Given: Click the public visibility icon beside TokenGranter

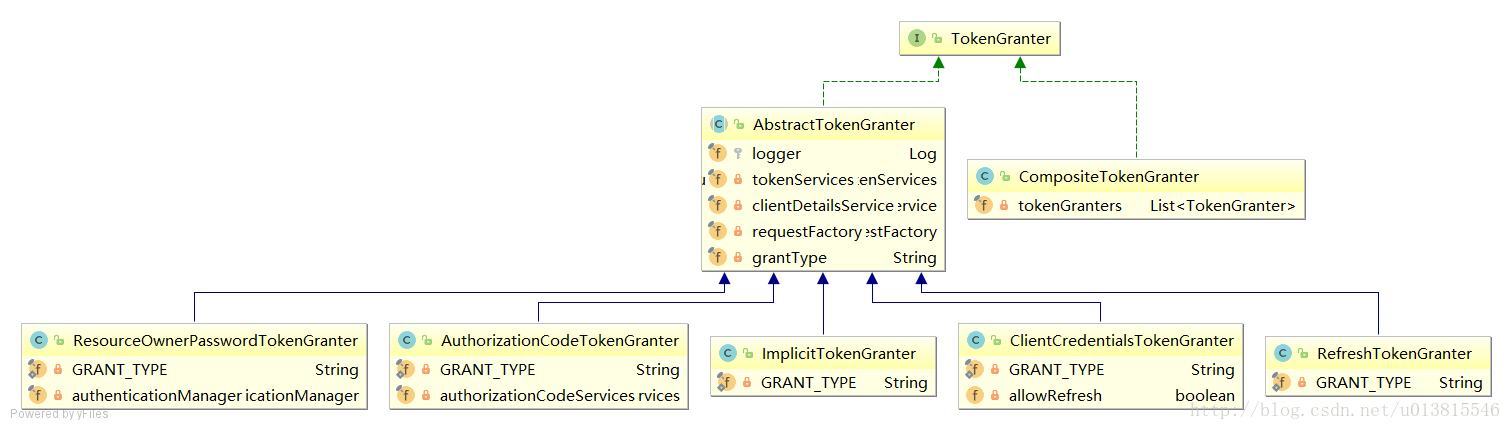Looking at the screenshot, I should click(x=937, y=39).
